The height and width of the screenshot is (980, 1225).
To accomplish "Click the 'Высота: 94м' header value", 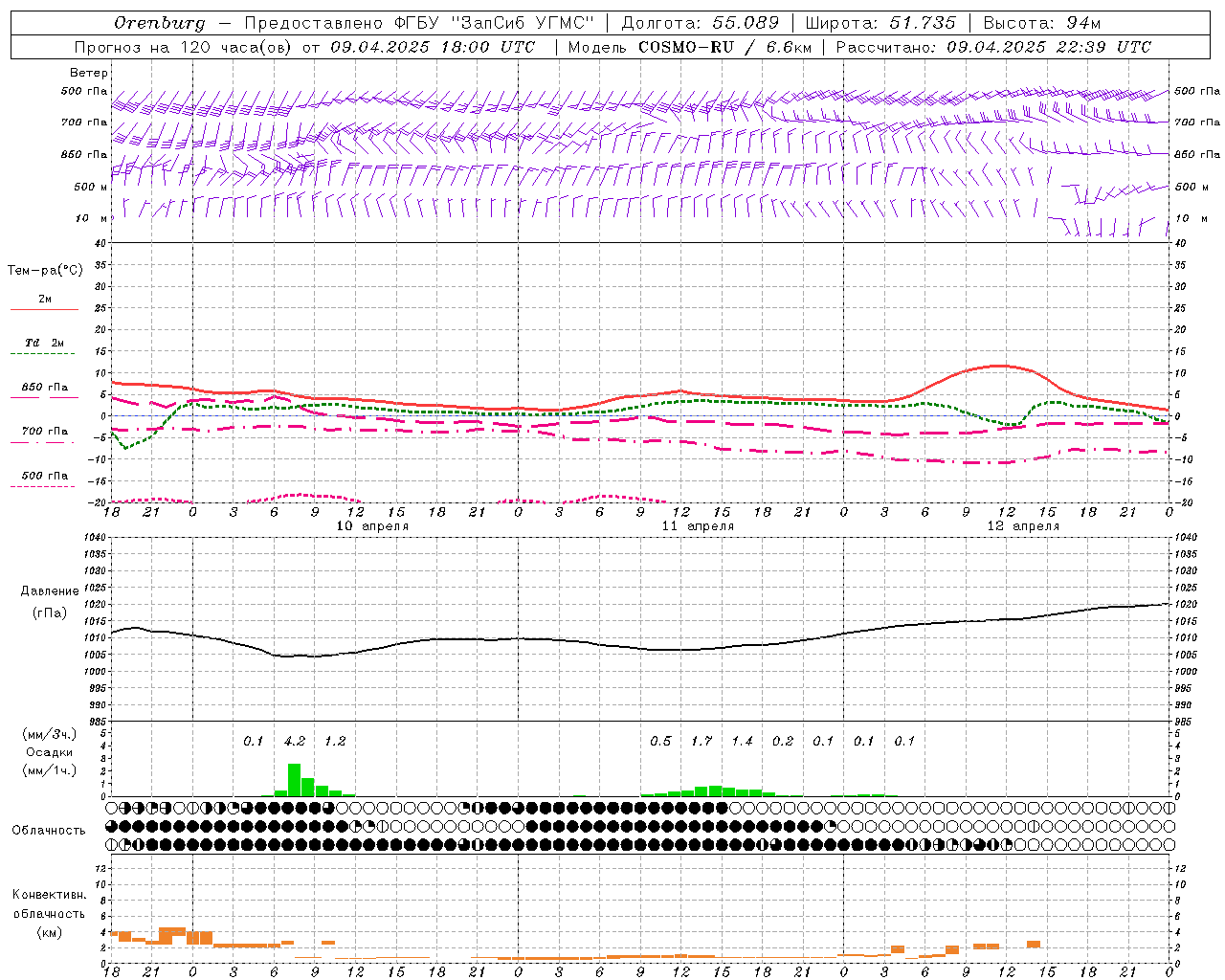I will pos(1042,23).
